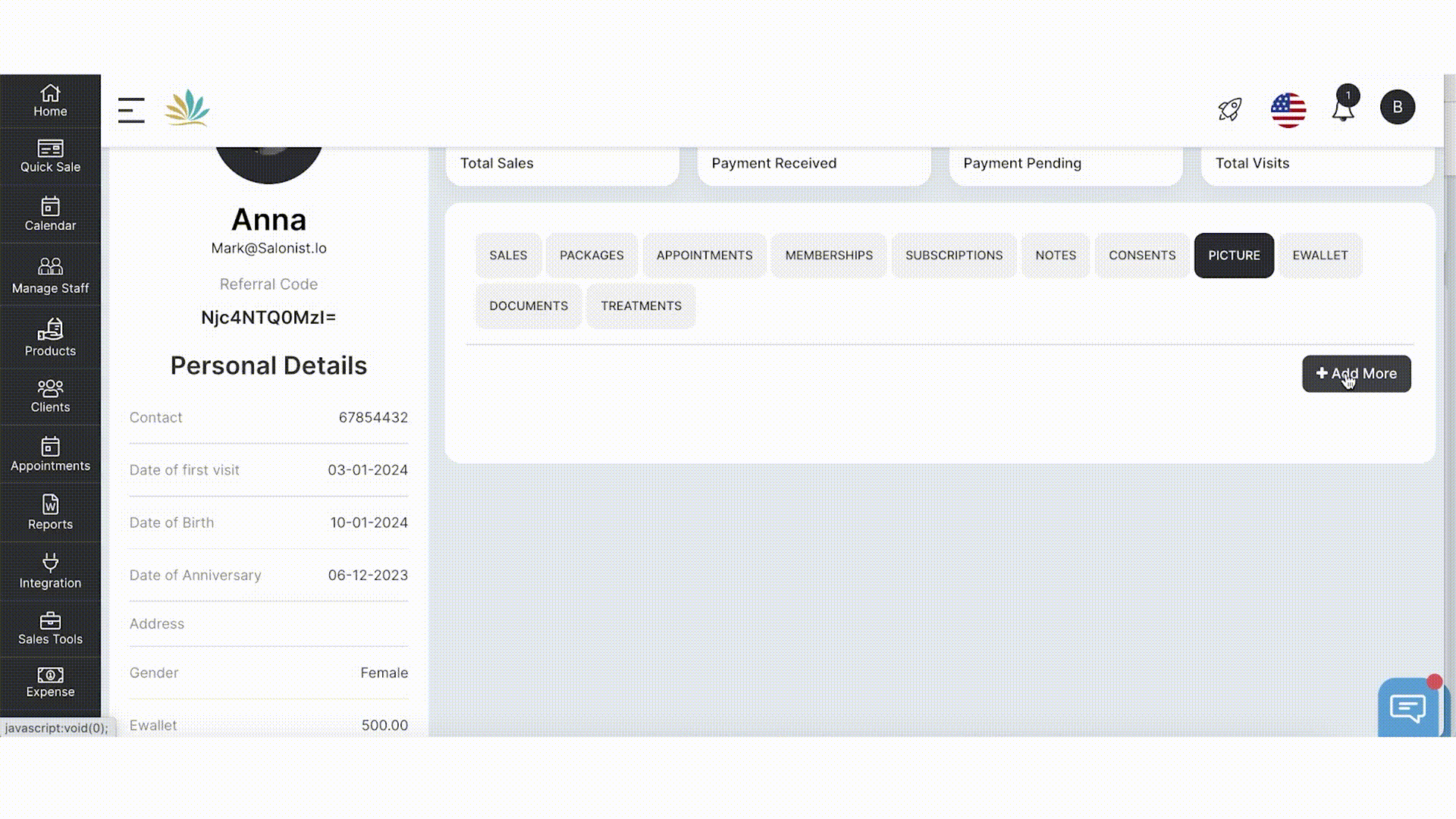Click the Manage Staff icon
The image size is (1456, 819).
pyautogui.click(x=50, y=274)
